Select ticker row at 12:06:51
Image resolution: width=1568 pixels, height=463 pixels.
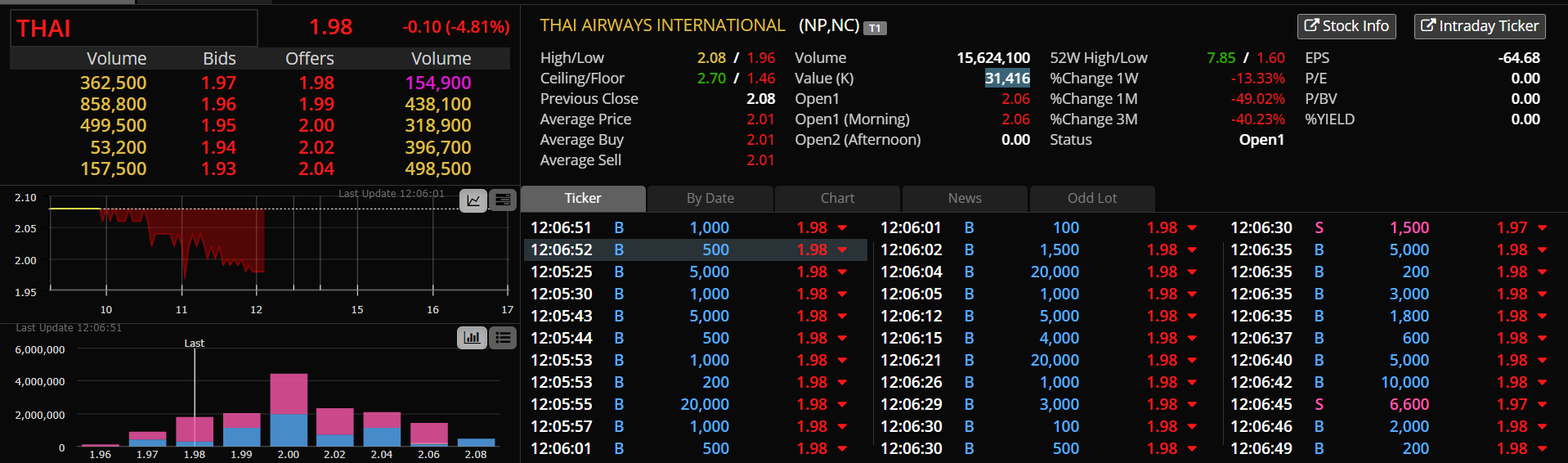coord(695,227)
